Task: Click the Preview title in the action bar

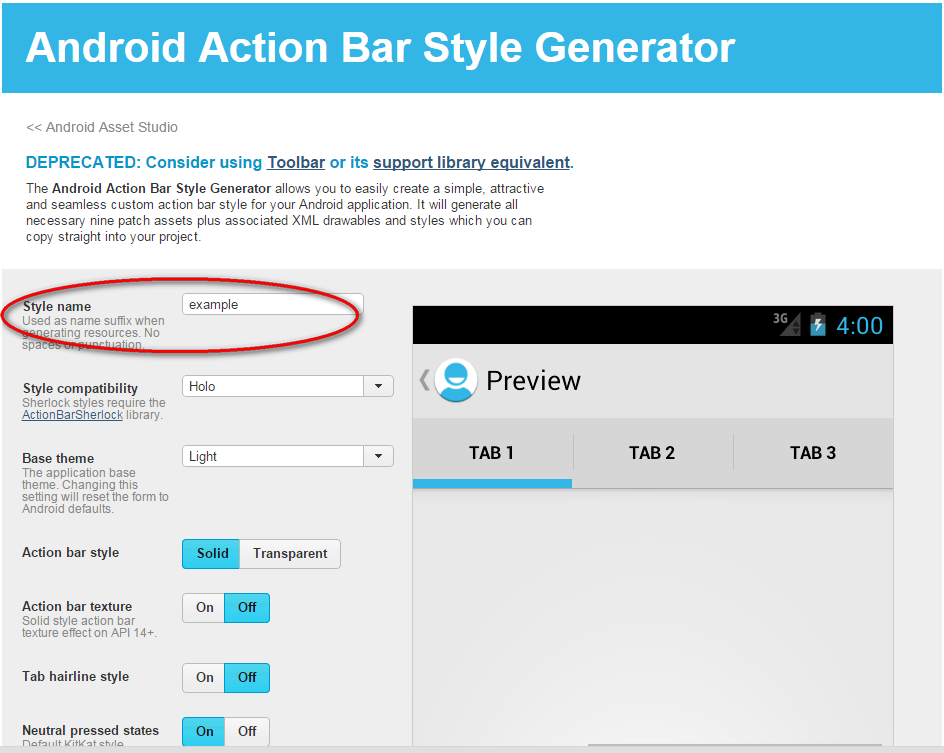Action: [533, 380]
